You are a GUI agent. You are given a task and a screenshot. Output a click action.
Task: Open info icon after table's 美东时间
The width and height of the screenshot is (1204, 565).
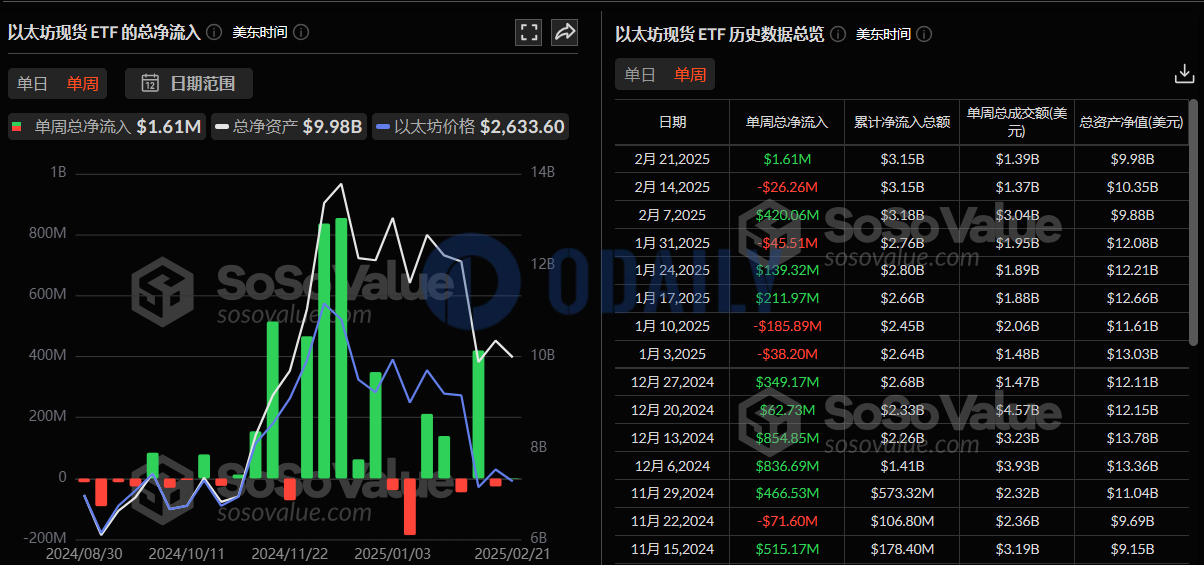click(924, 34)
